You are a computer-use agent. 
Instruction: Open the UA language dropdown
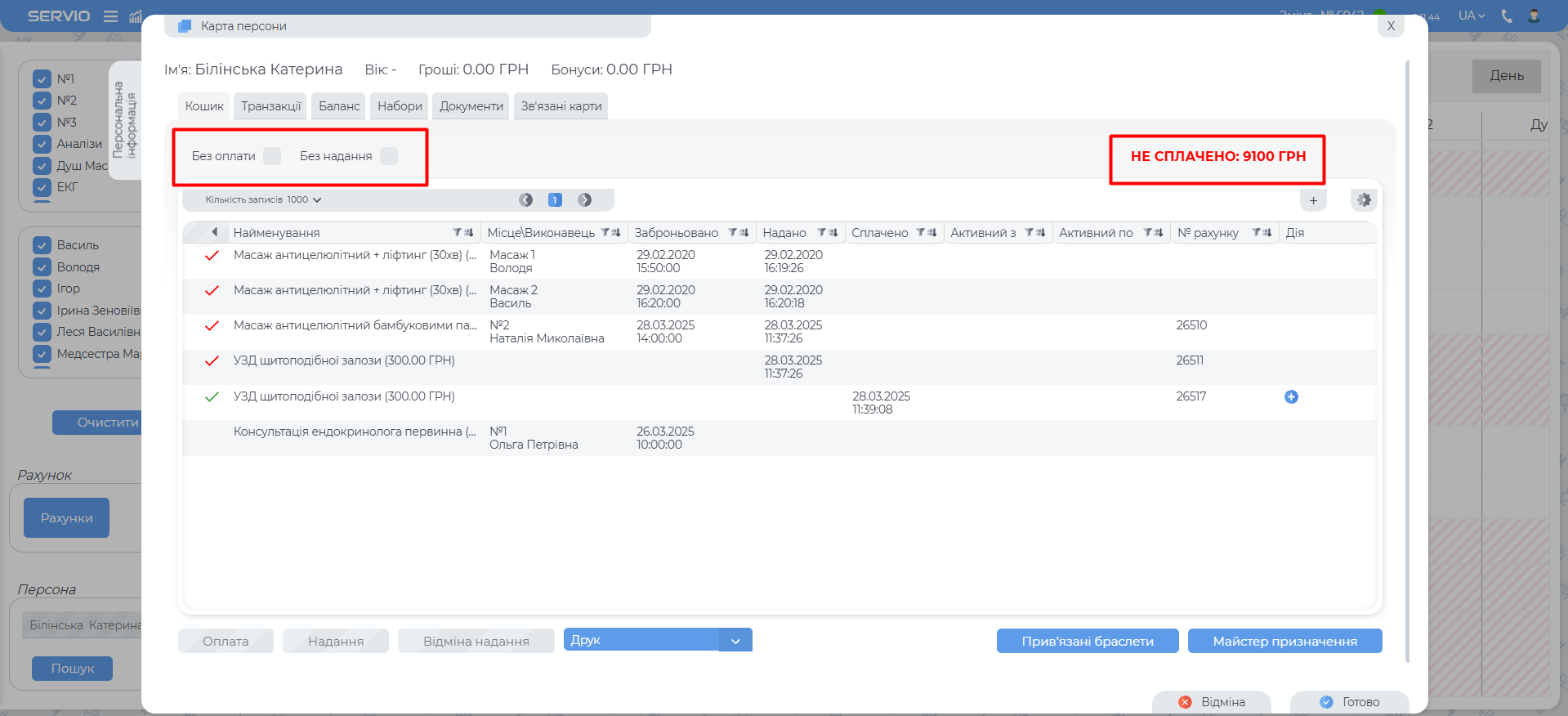(x=1472, y=16)
